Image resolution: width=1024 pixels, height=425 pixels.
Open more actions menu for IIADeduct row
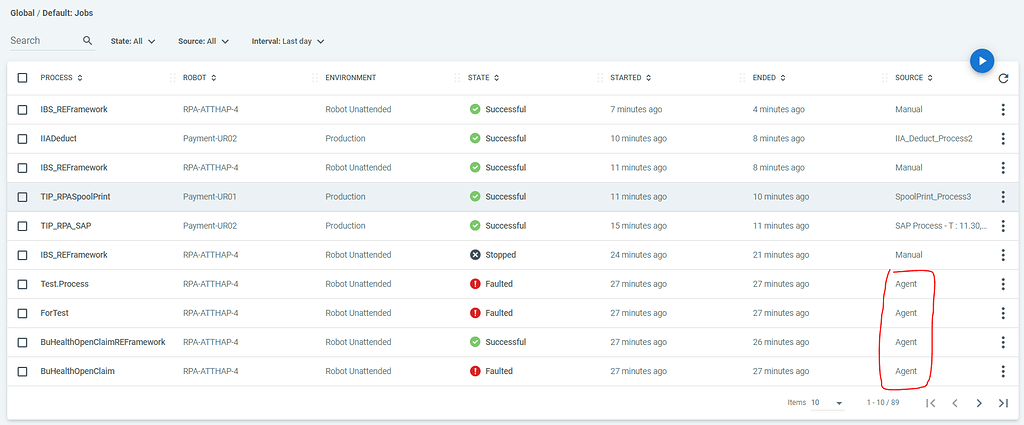1003,138
